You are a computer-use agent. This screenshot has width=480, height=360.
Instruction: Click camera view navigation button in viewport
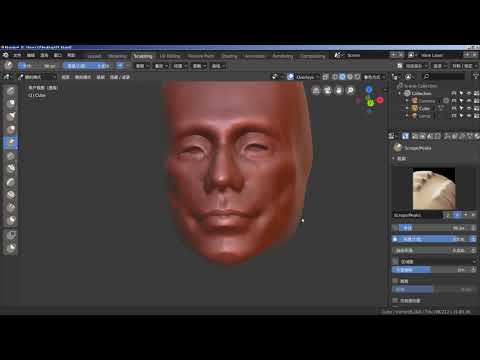pyautogui.click(x=327, y=90)
